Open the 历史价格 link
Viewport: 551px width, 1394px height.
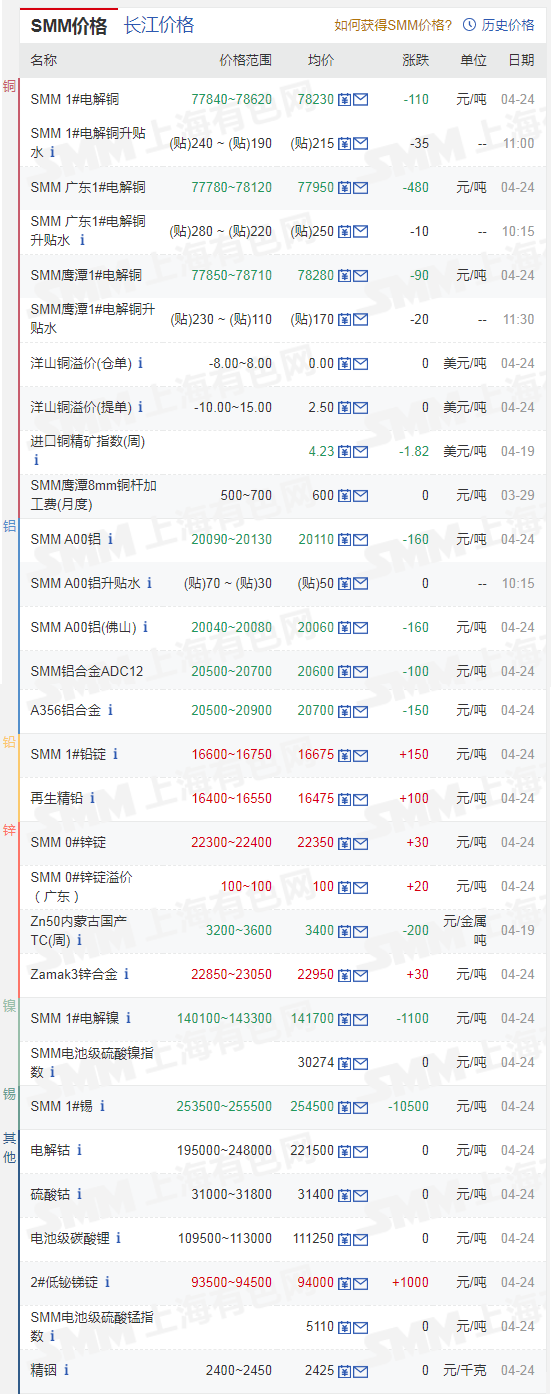508,25
